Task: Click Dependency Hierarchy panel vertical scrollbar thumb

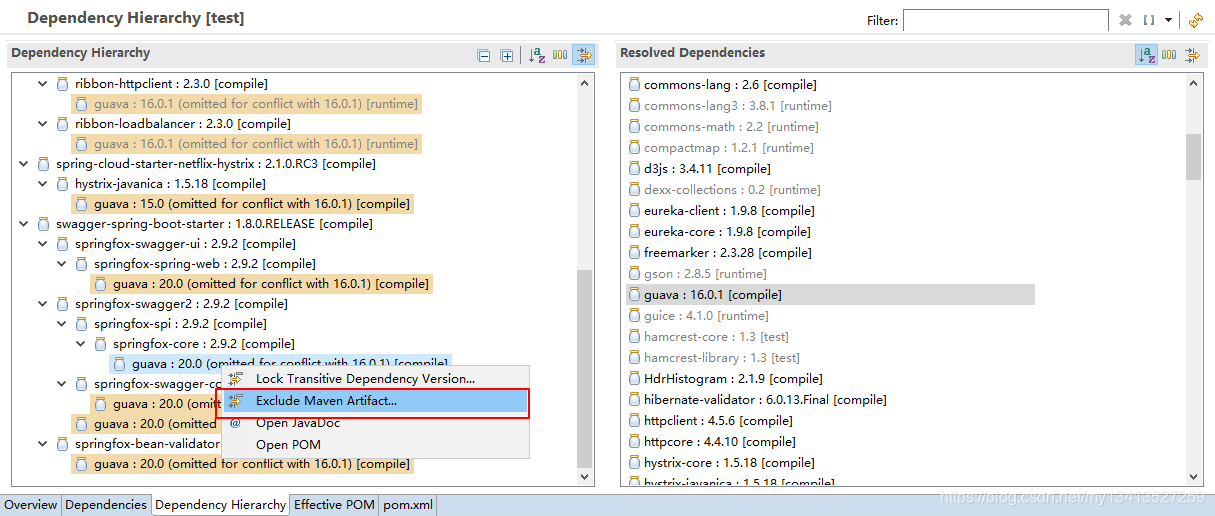Action: [585, 370]
